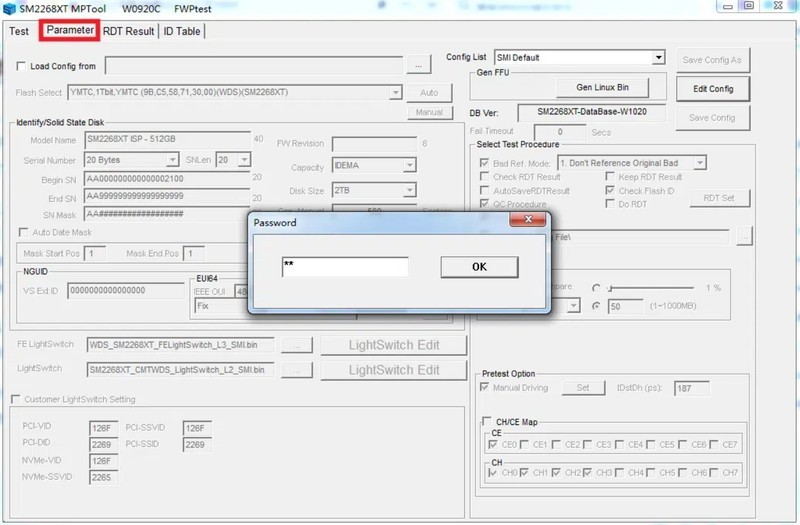Toggle the Manual Driving checkbox
The image size is (800, 525).
pos(484,387)
